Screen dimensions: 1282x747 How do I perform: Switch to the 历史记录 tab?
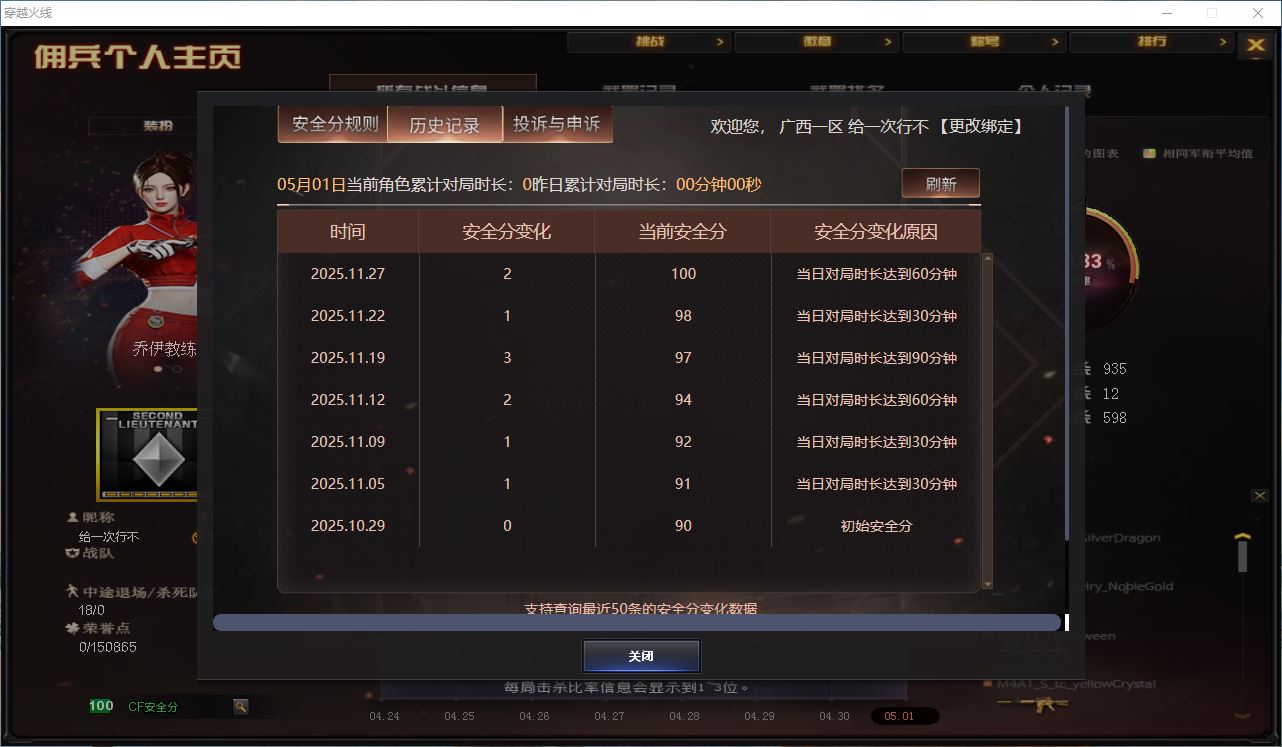tap(445, 125)
